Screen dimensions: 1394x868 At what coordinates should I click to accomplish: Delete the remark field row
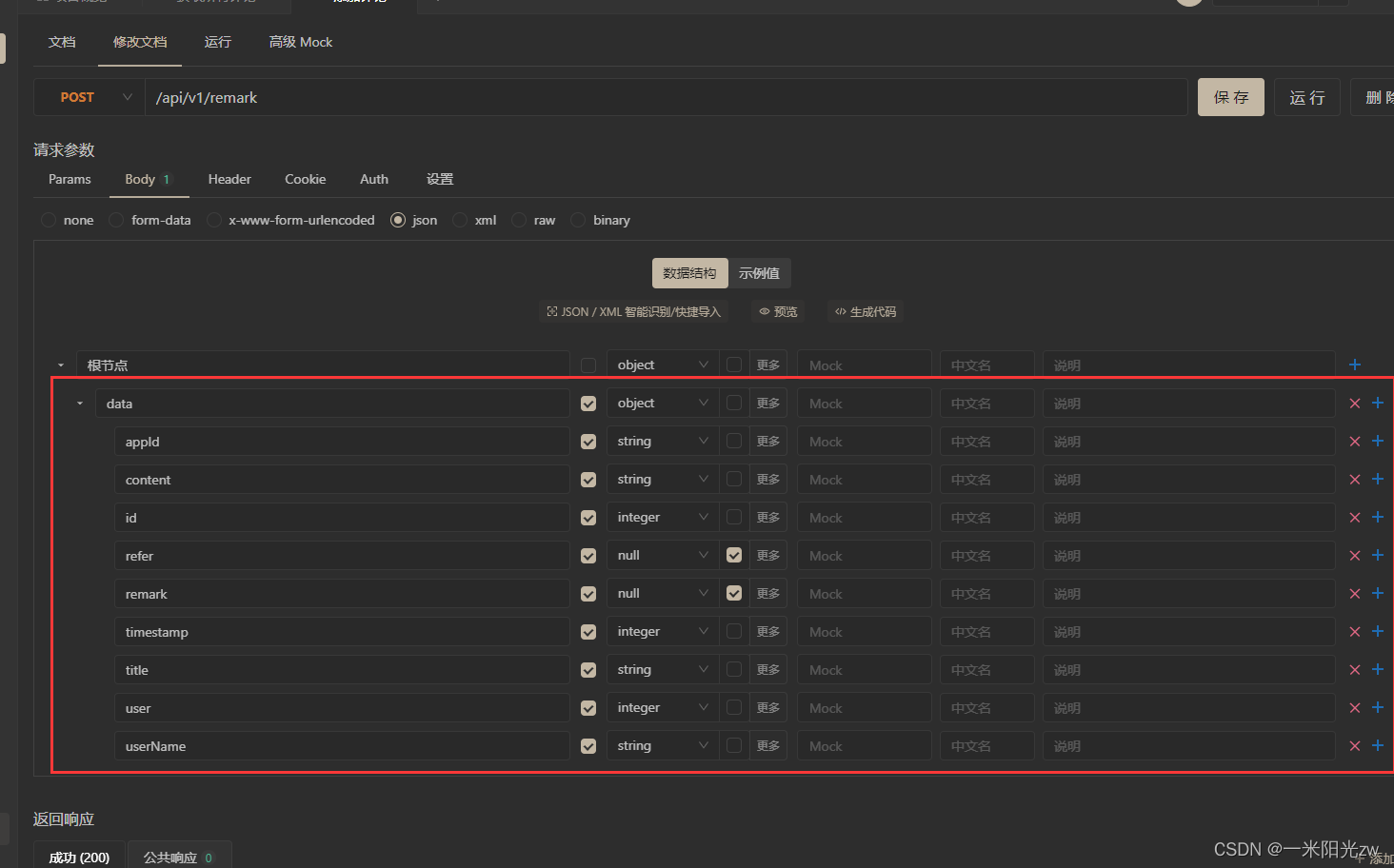[x=1355, y=594]
